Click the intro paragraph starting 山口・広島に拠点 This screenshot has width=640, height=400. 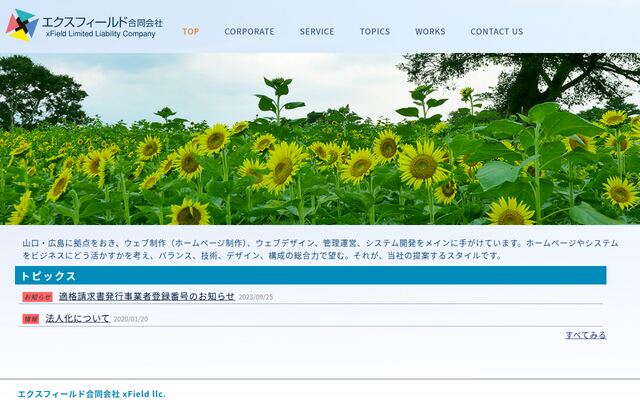(320, 249)
